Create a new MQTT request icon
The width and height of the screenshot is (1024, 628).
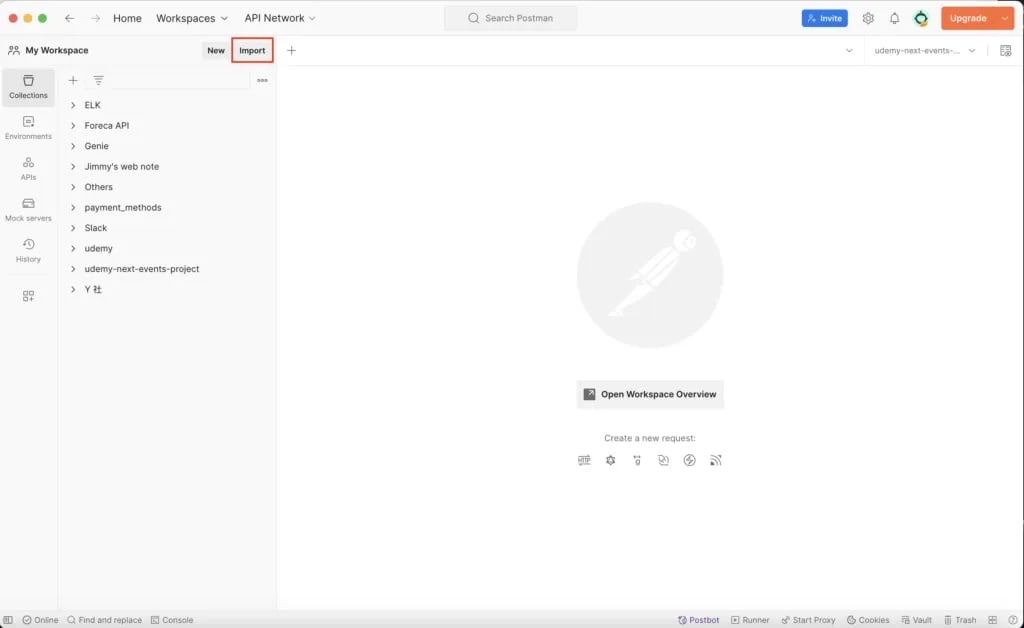716,460
